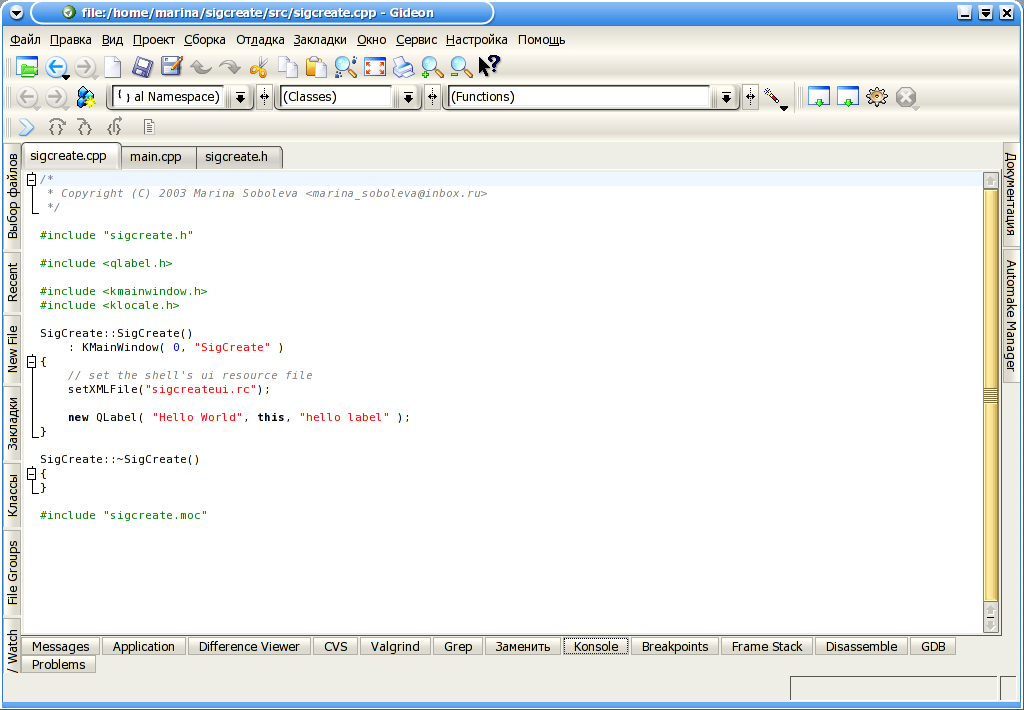Open the class browser diamond icon

coord(84,97)
